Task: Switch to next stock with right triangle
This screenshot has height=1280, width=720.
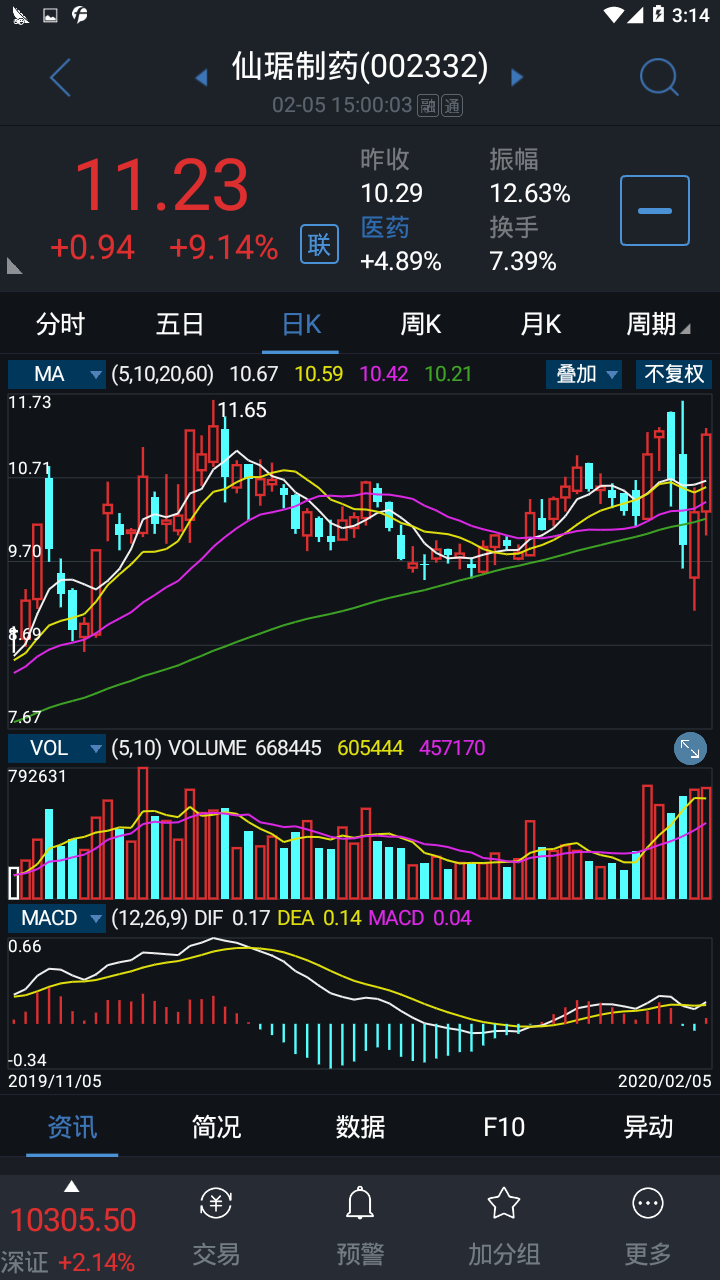Action: pos(517,77)
